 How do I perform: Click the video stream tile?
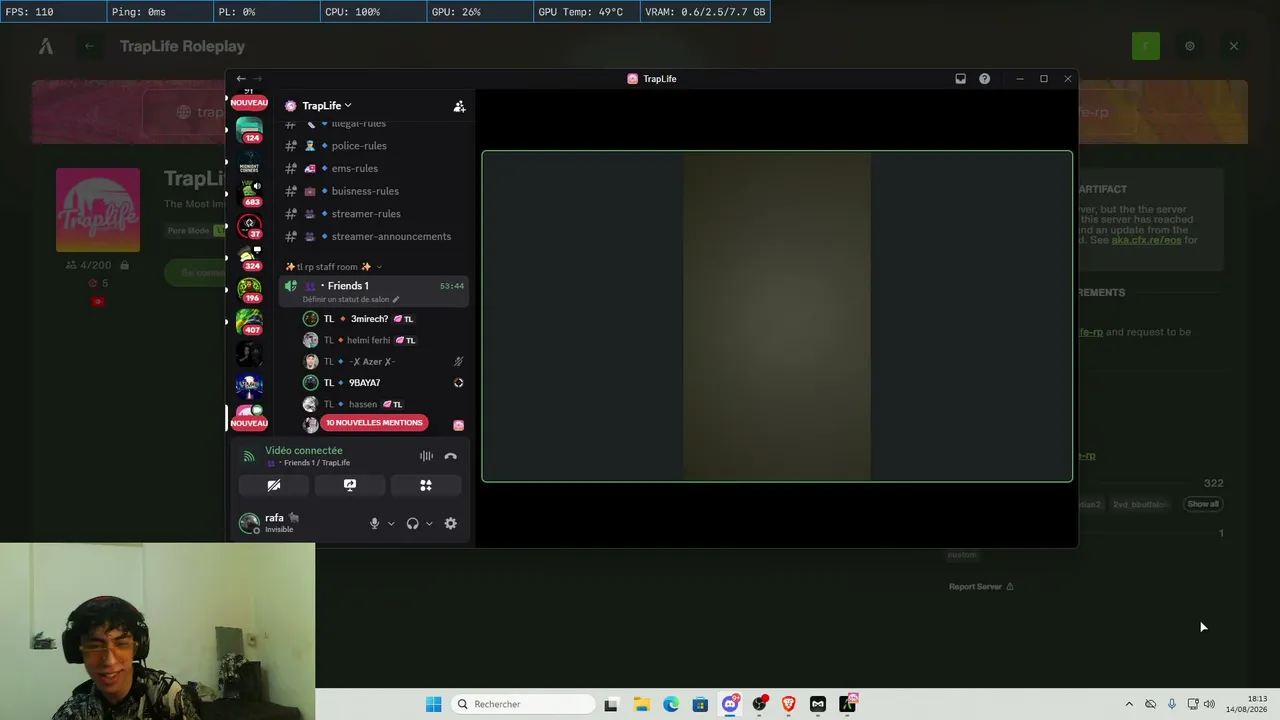[777, 316]
